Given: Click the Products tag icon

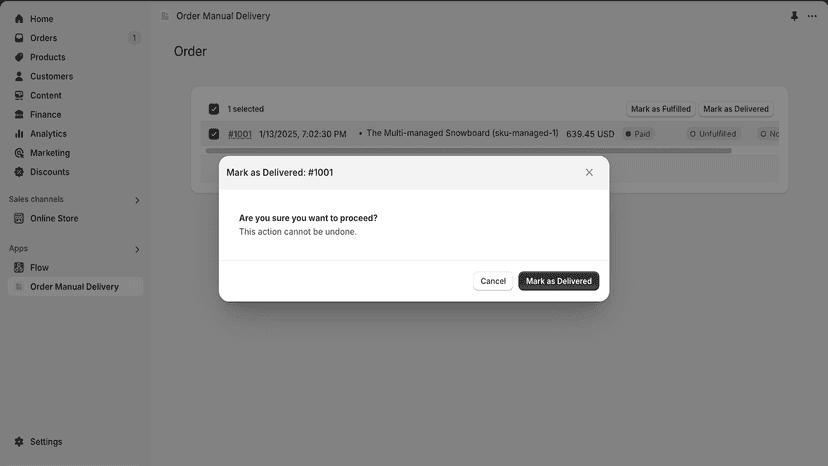Looking at the screenshot, I should 19,57.
